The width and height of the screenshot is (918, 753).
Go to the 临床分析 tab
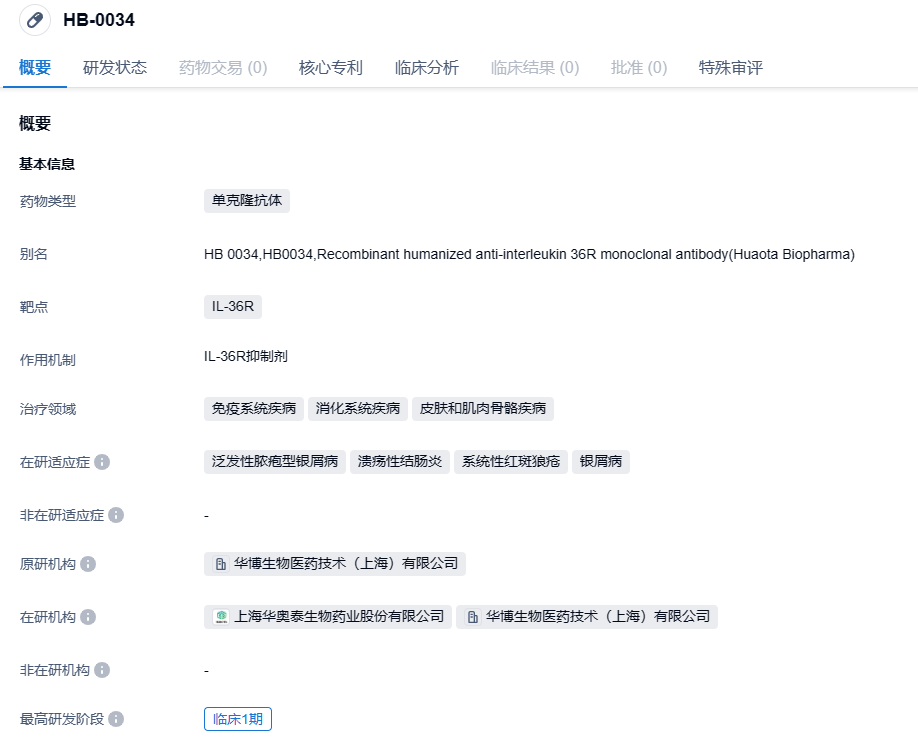coord(427,68)
